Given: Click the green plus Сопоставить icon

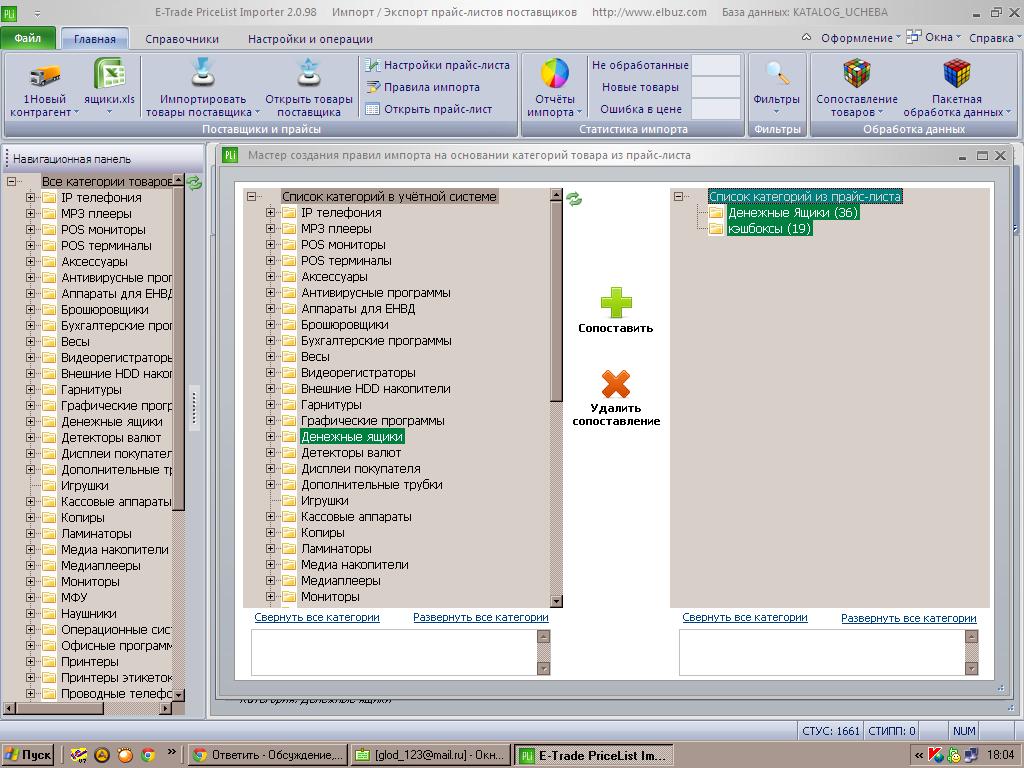Looking at the screenshot, I should coord(616,302).
